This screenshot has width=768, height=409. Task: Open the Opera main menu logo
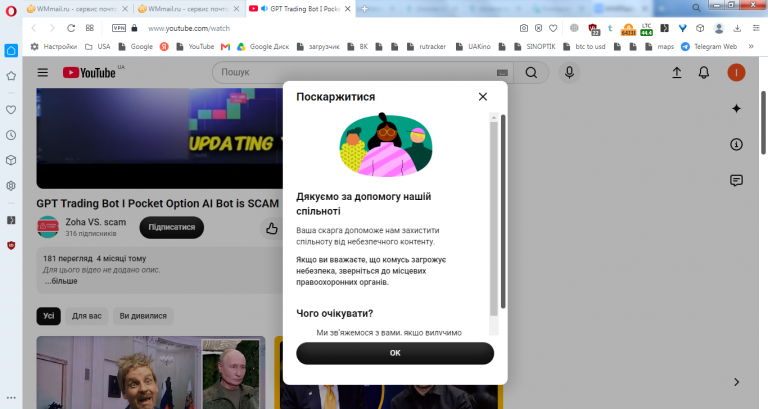pyautogui.click(x=11, y=11)
